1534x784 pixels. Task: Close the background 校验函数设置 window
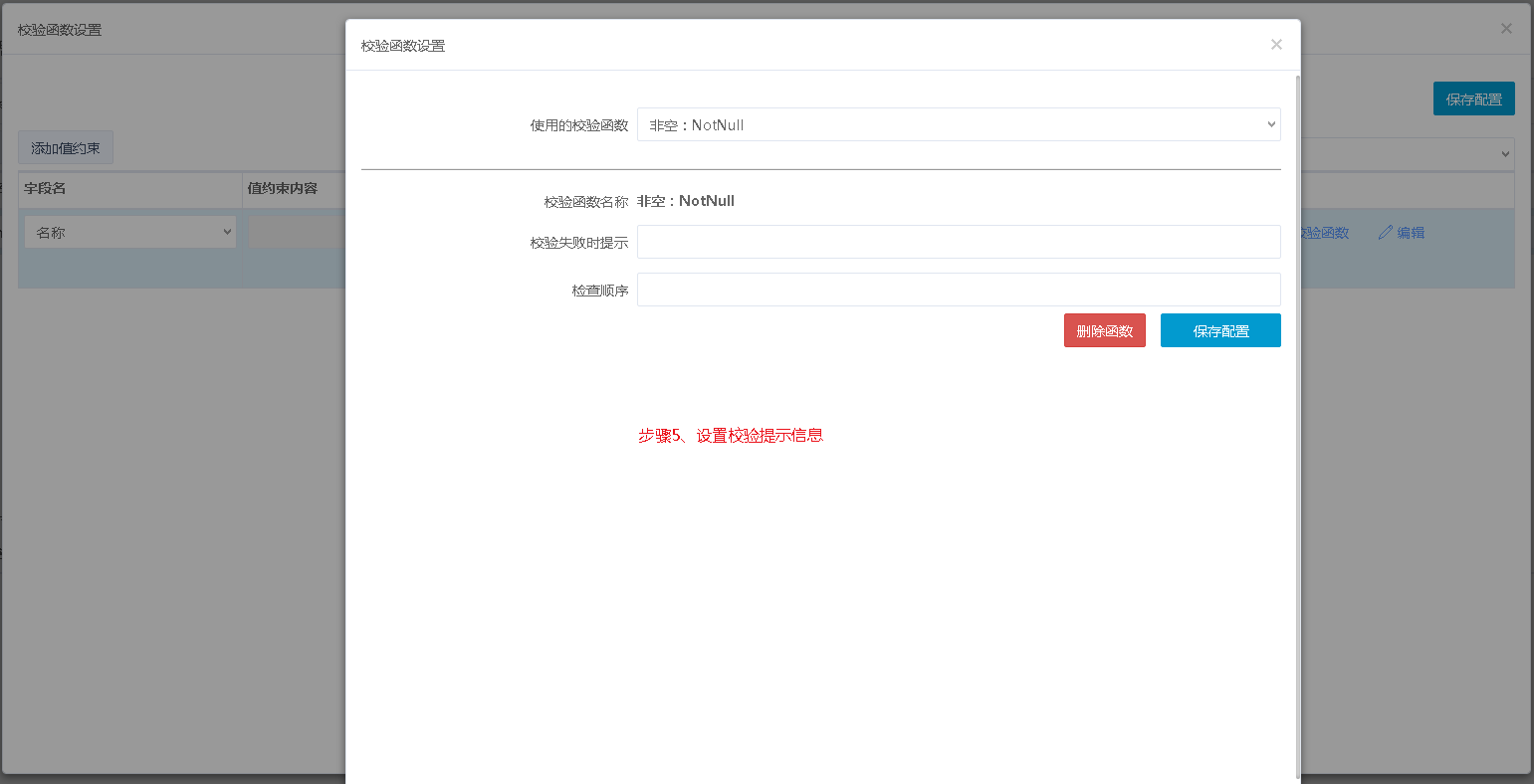[1506, 29]
